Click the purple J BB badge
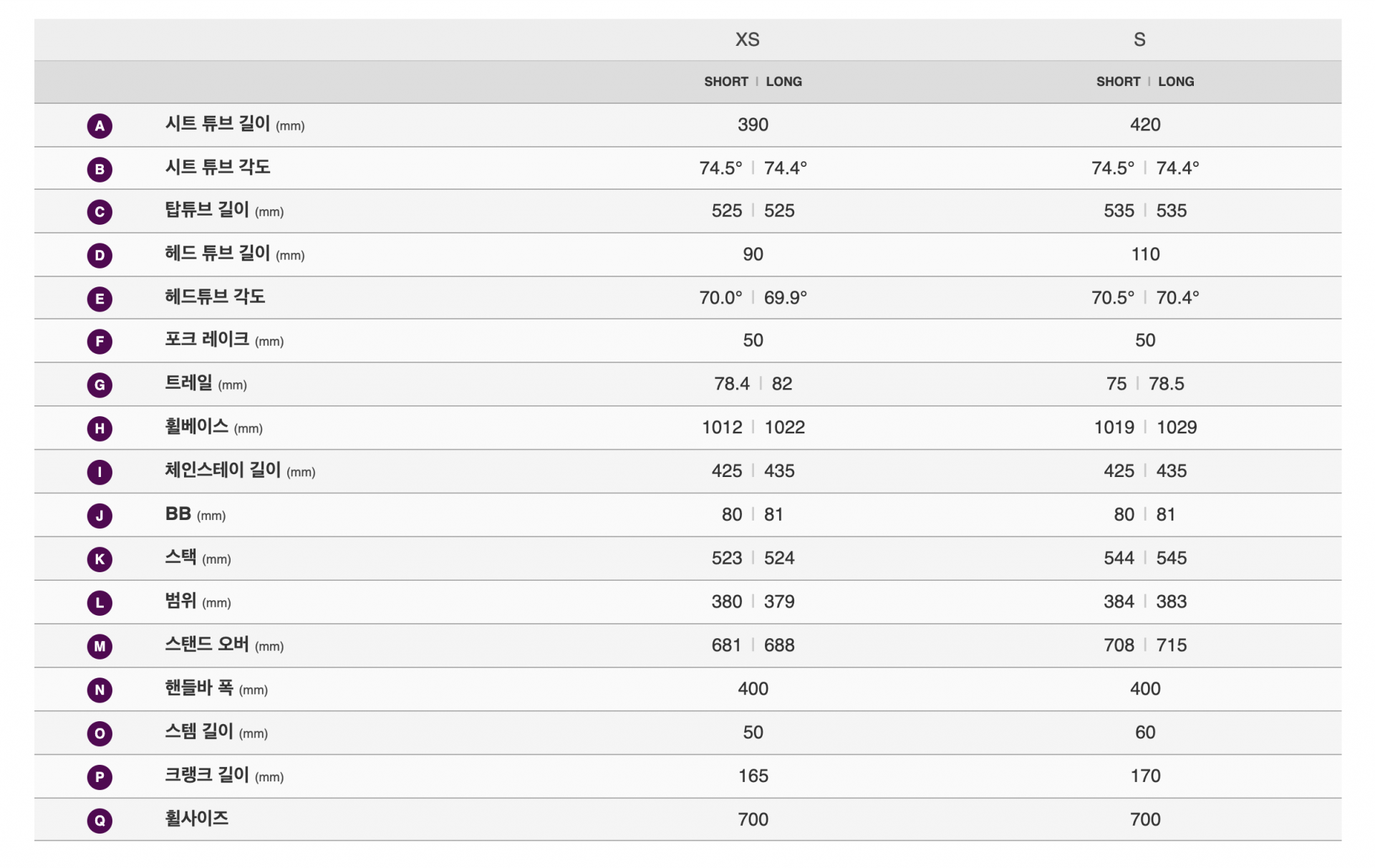Viewport: 1375px width, 868px height. click(x=100, y=516)
